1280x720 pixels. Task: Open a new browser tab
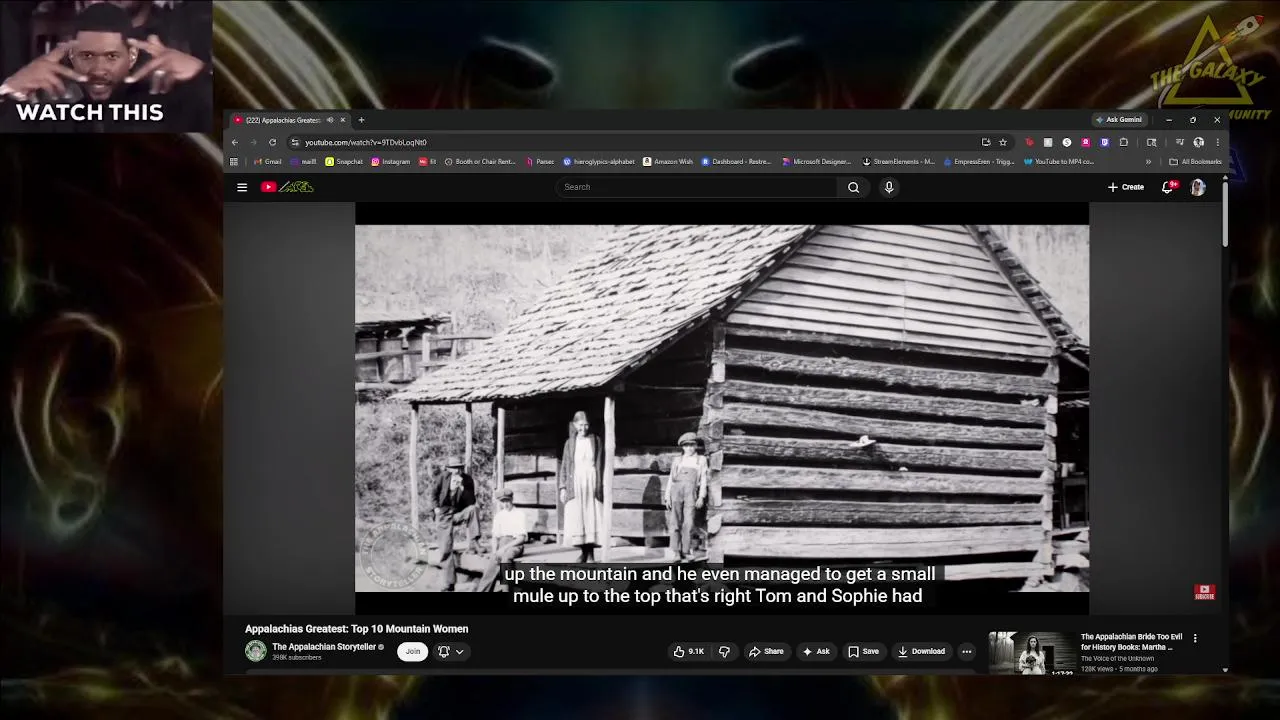pyautogui.click(x=361, y=120)
